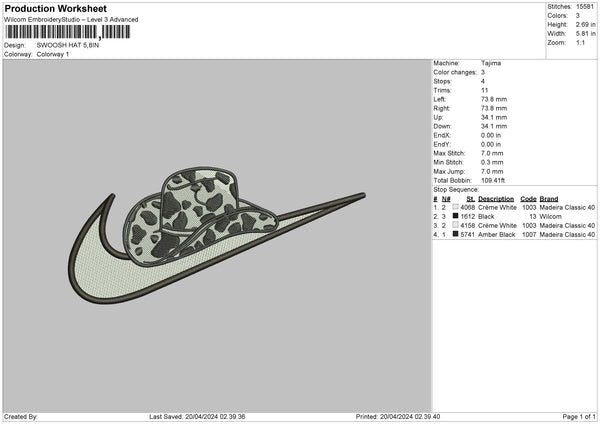Click the Zoom value 1:1
The height and width of the screenshot is (424, 600).
[580, 42]
